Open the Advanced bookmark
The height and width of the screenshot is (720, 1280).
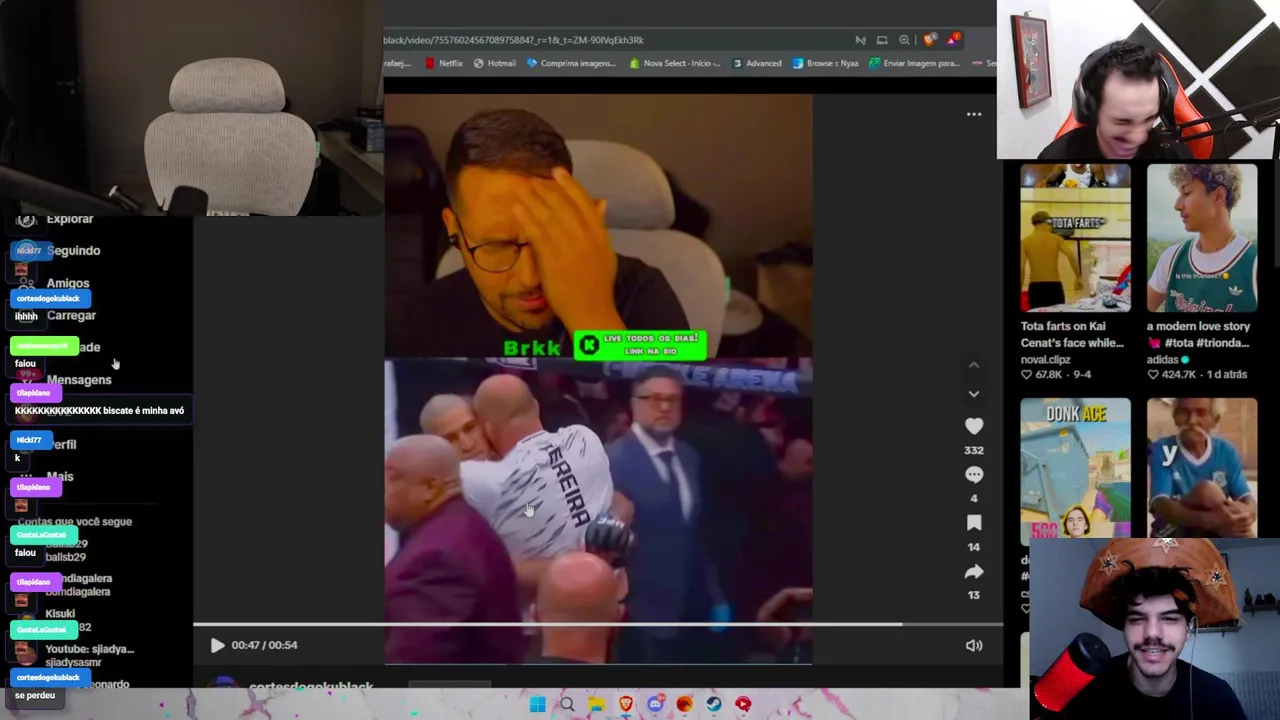click(757, 63)
